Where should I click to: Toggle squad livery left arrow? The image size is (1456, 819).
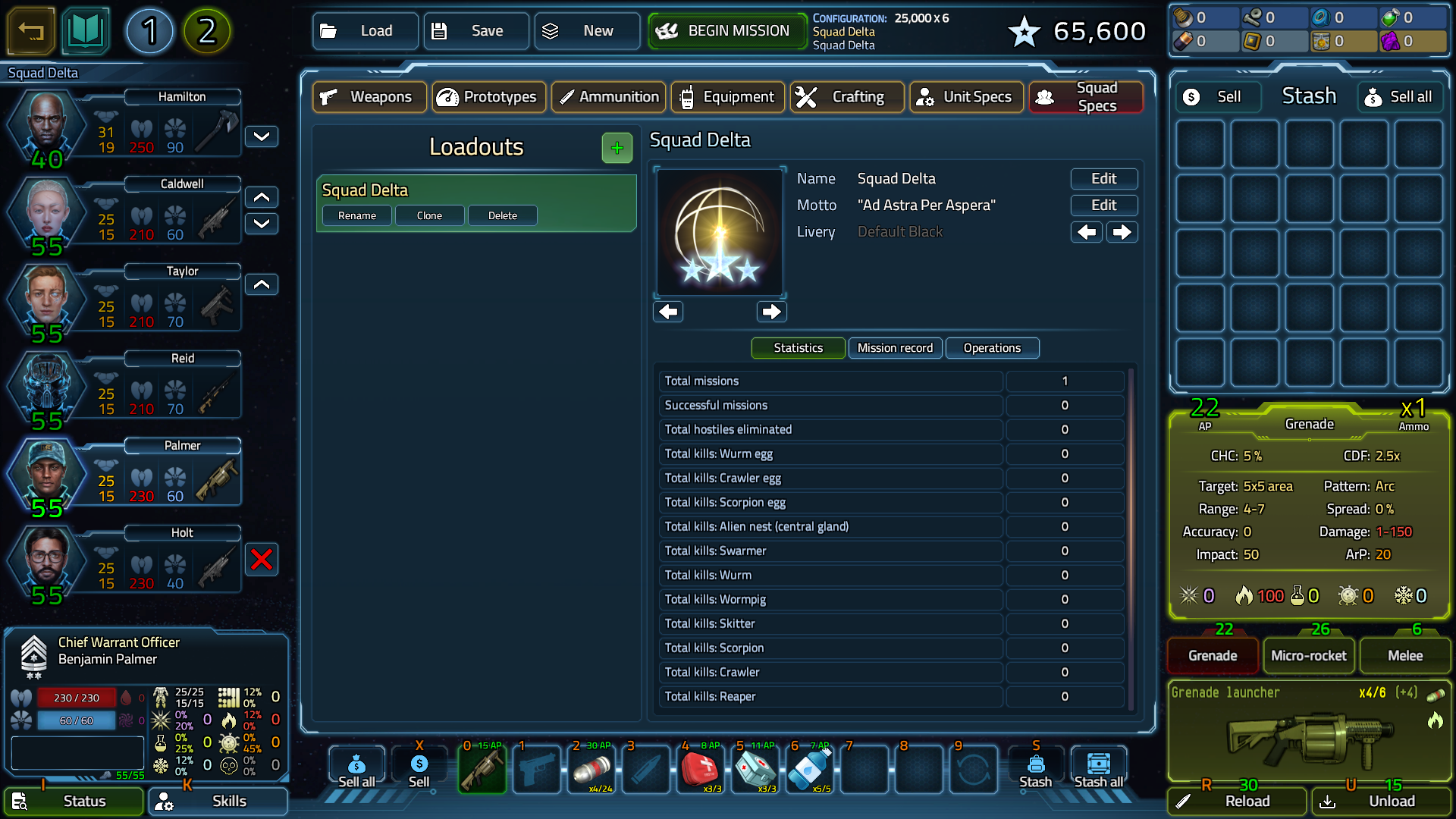pos(1086,231)
